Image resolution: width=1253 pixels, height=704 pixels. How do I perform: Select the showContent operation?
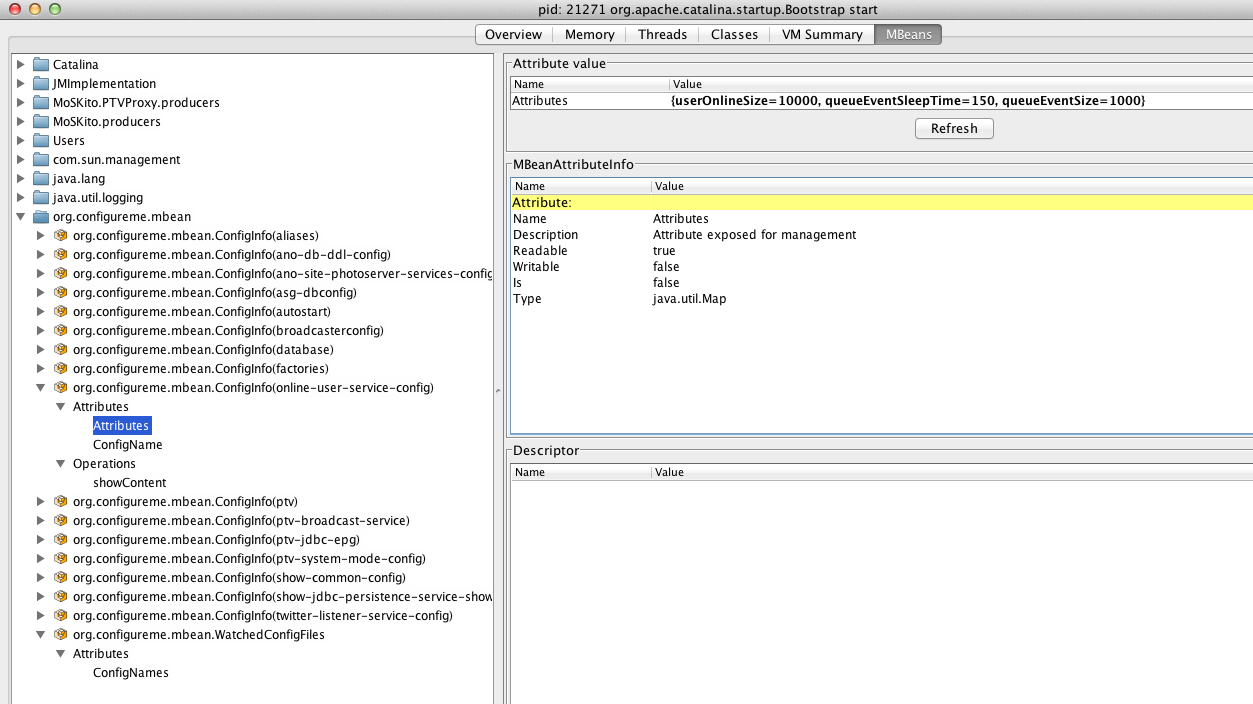tap(129, 482)
